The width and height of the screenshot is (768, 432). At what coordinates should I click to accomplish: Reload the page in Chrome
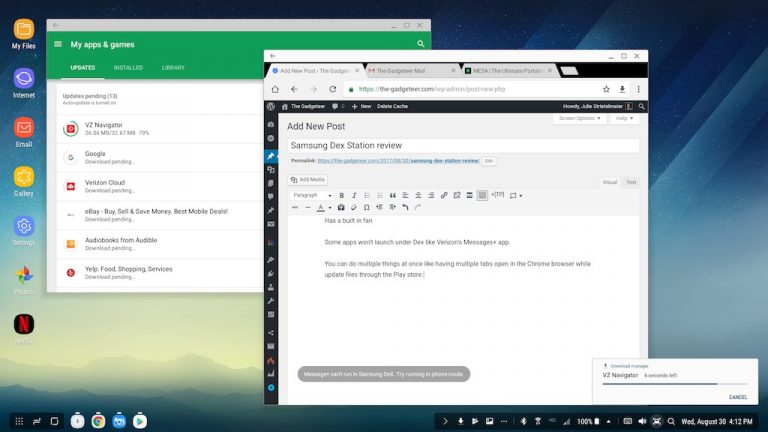click(332, 89)
